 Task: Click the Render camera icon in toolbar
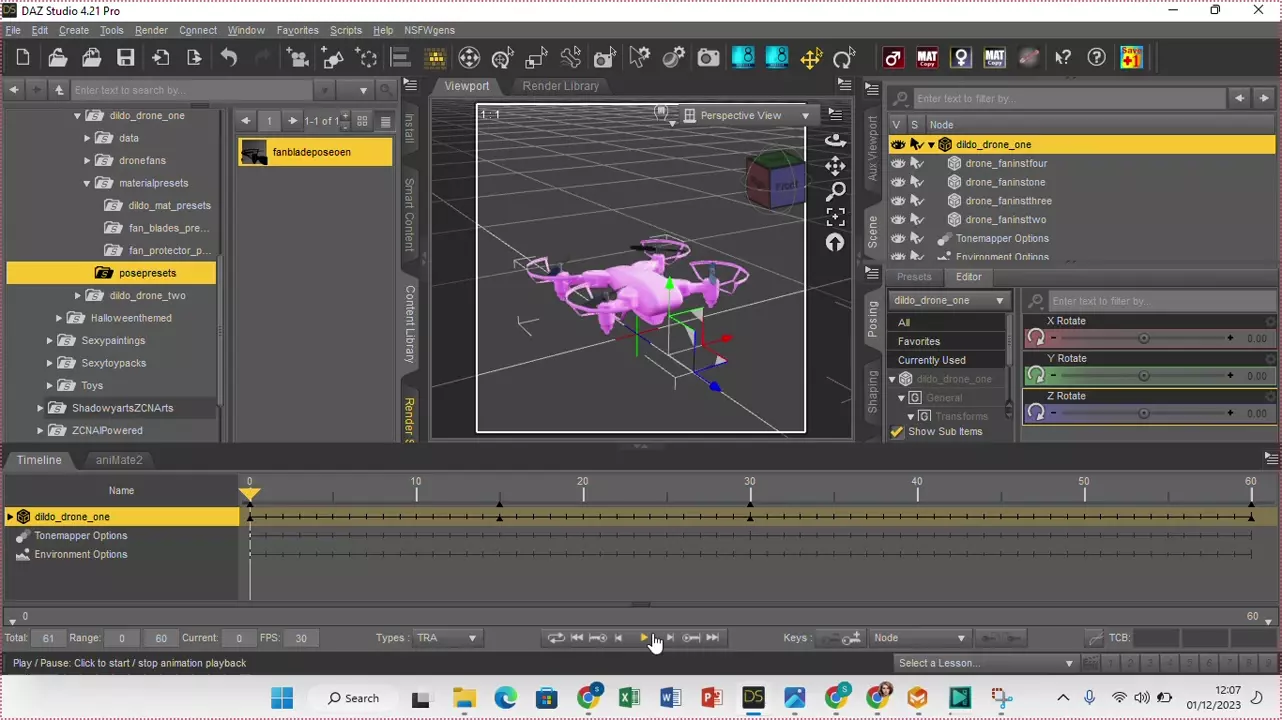(x=708, y=58)
